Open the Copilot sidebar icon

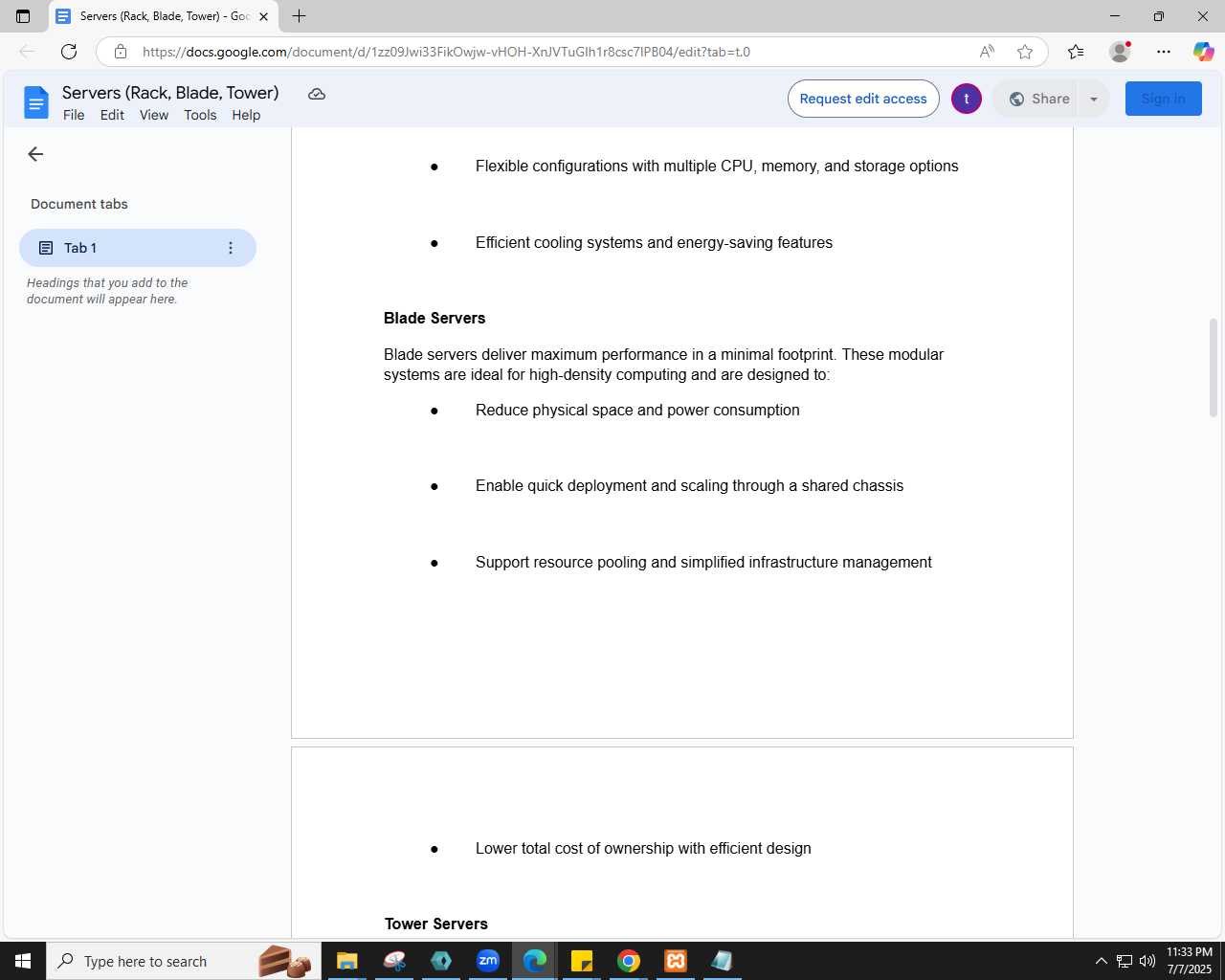pos(1203,52)
